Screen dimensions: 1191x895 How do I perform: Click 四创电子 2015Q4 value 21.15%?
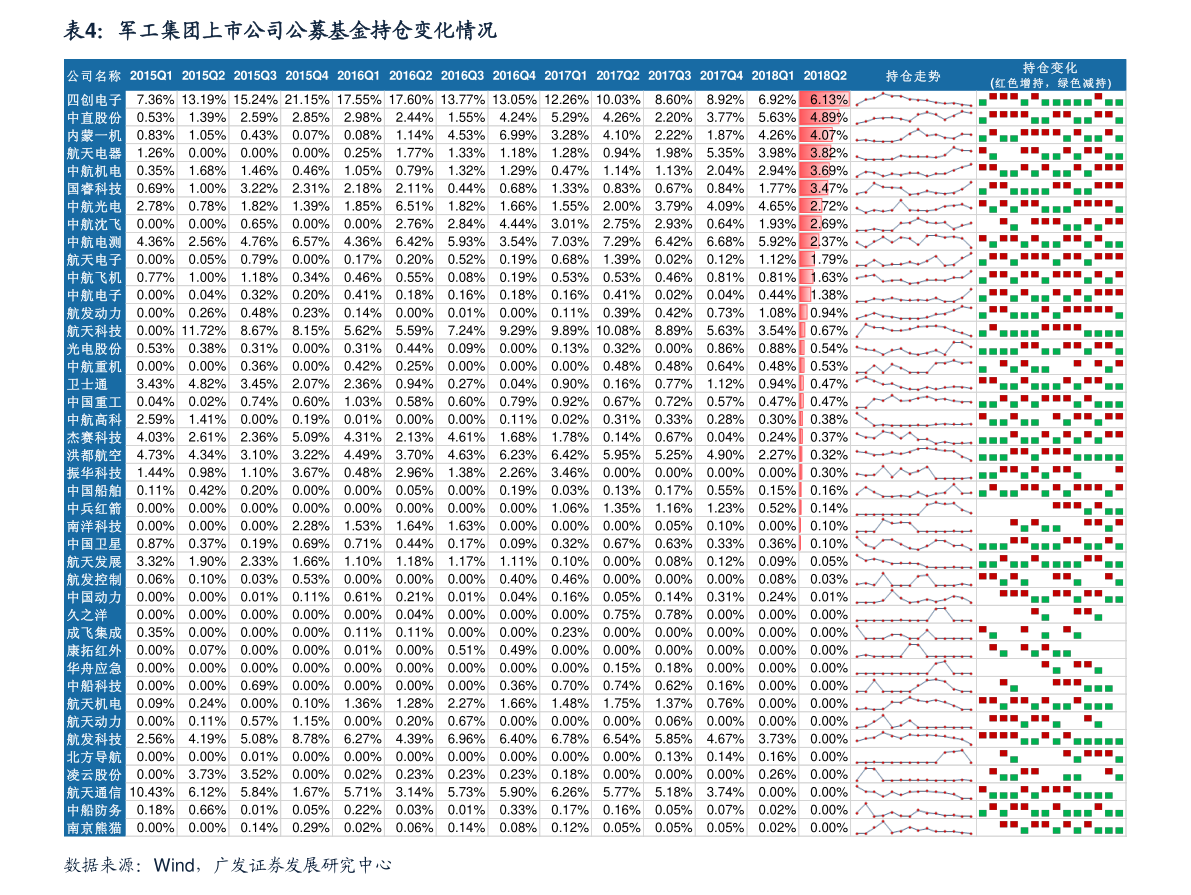(307, 100)
